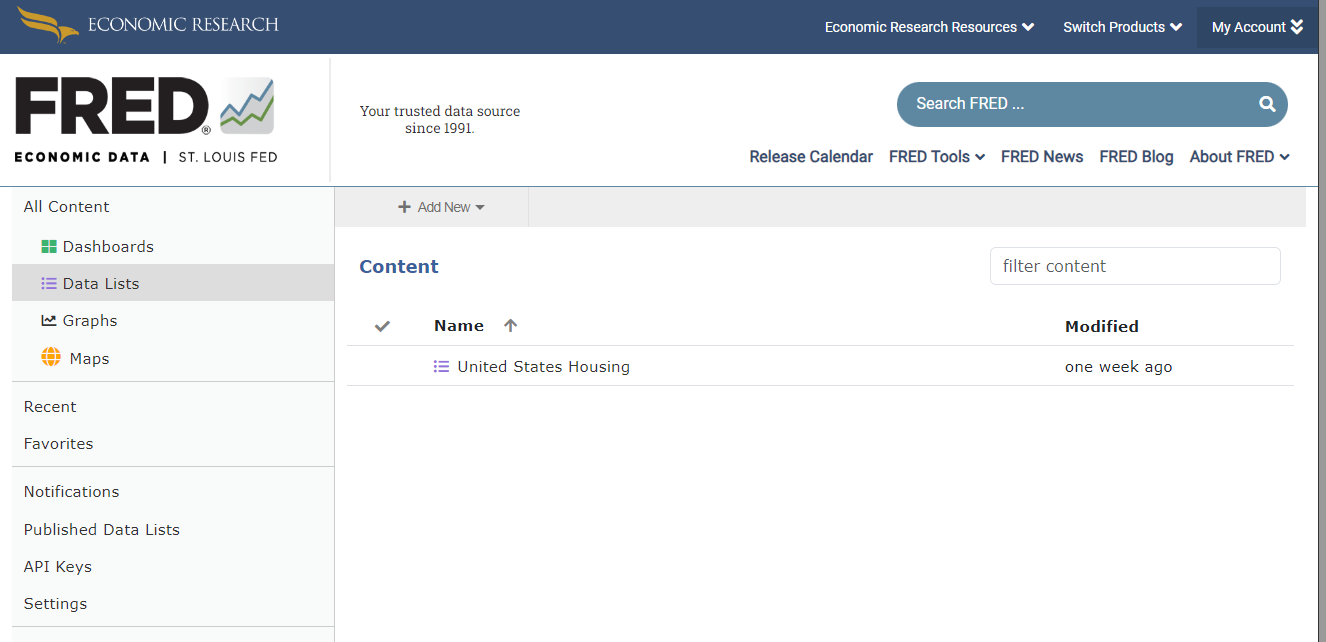The height and width of the screenshot is (642, 1326).
Task: Click the Modified column header
Action: click(x=1102, y=326)
